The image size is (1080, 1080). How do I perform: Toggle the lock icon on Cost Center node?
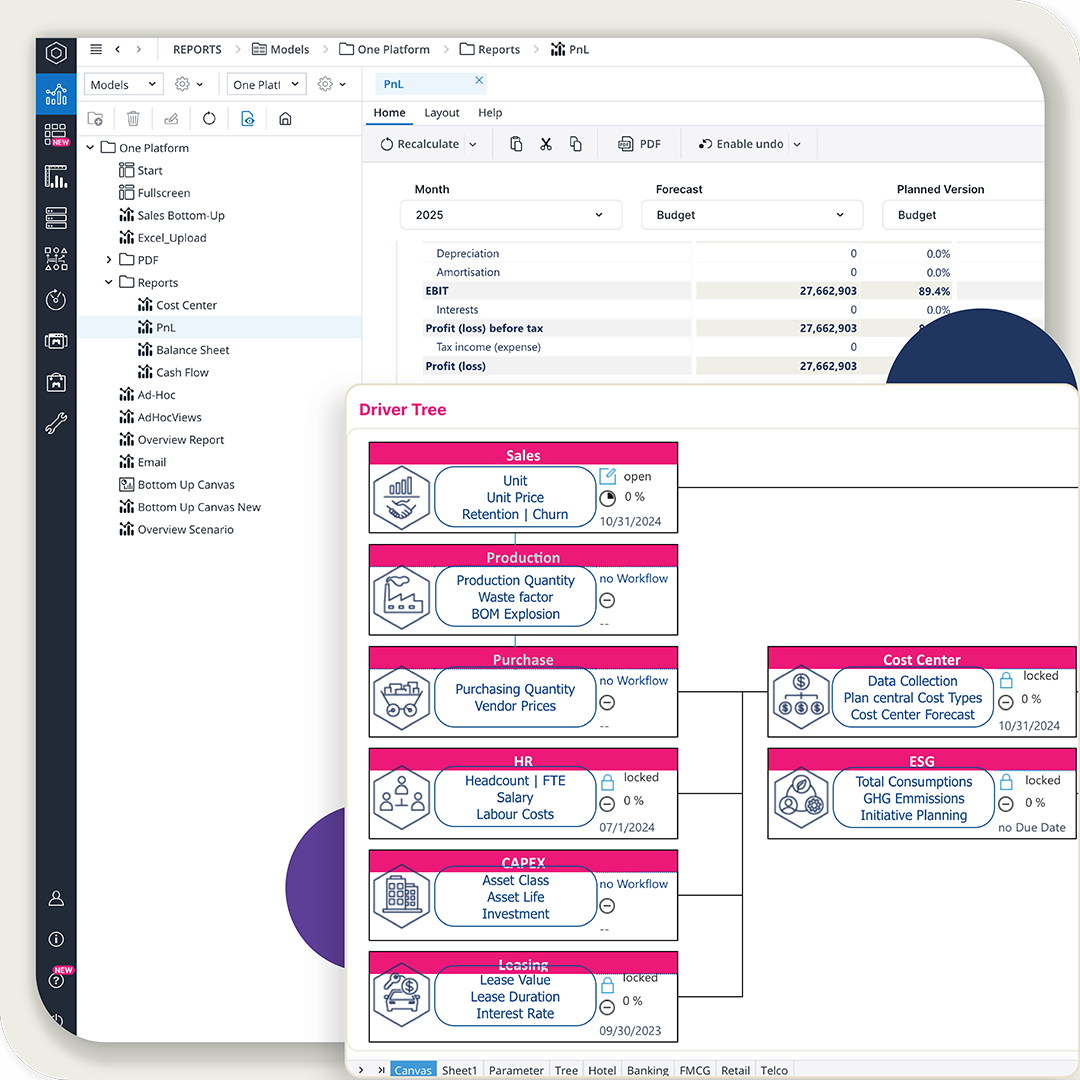click(x=1006, y=678)
